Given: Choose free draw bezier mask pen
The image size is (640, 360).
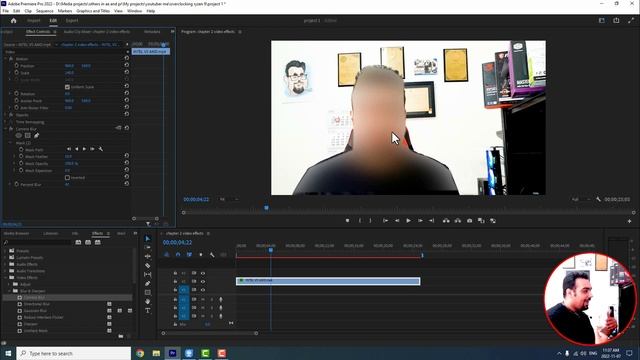Looking at the screenshot, I should point(36,136).
